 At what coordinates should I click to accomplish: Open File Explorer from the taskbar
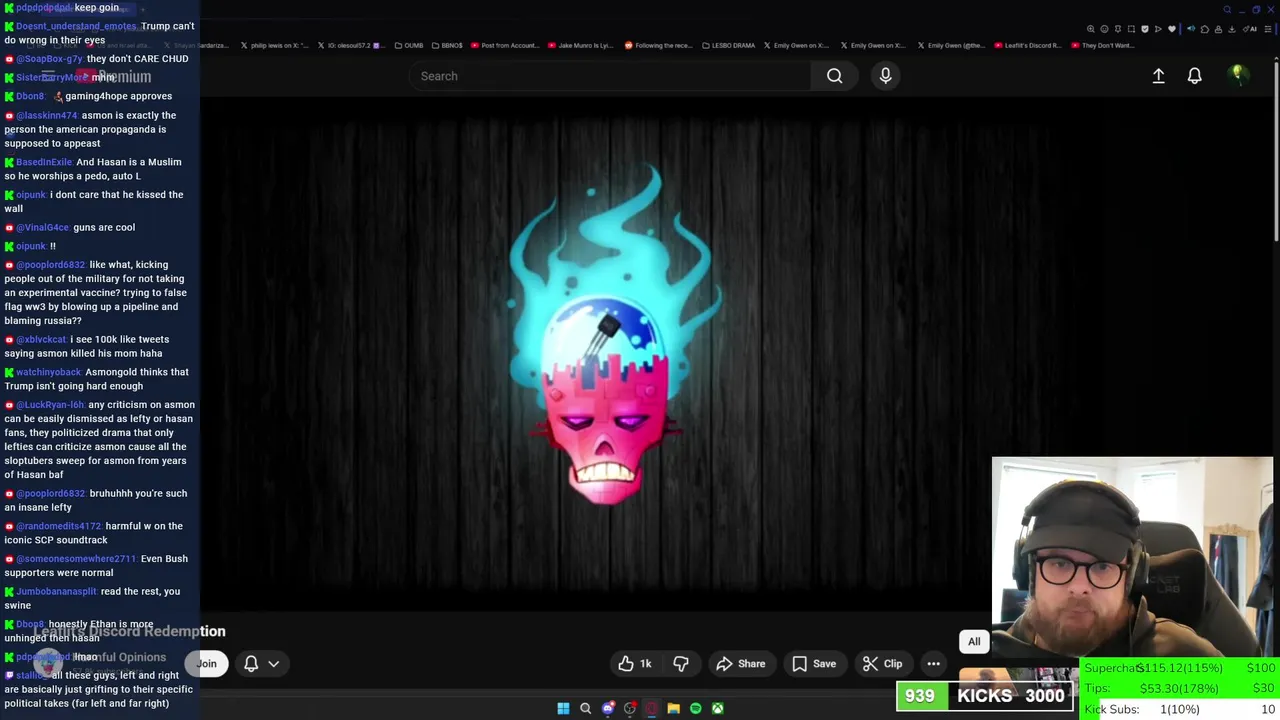tap(673, 708)
